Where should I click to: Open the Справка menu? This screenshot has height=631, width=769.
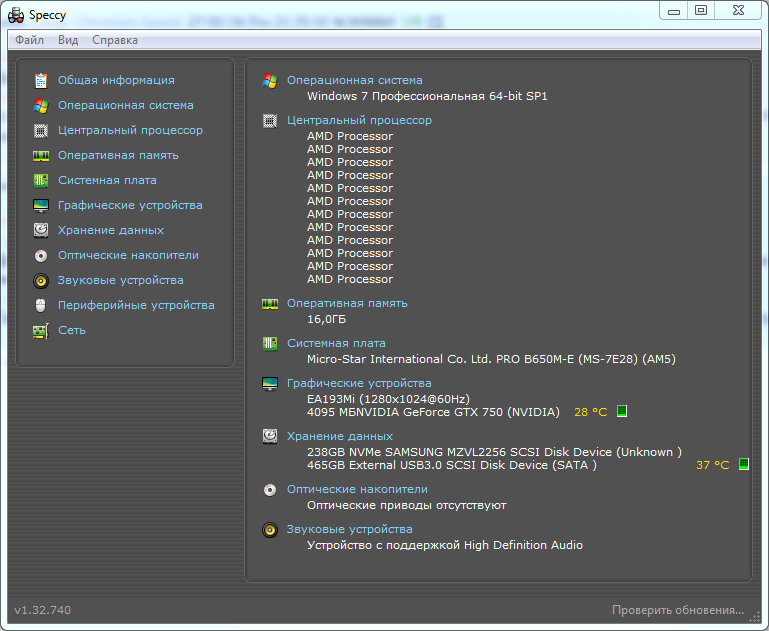click(x=115, y=40)
